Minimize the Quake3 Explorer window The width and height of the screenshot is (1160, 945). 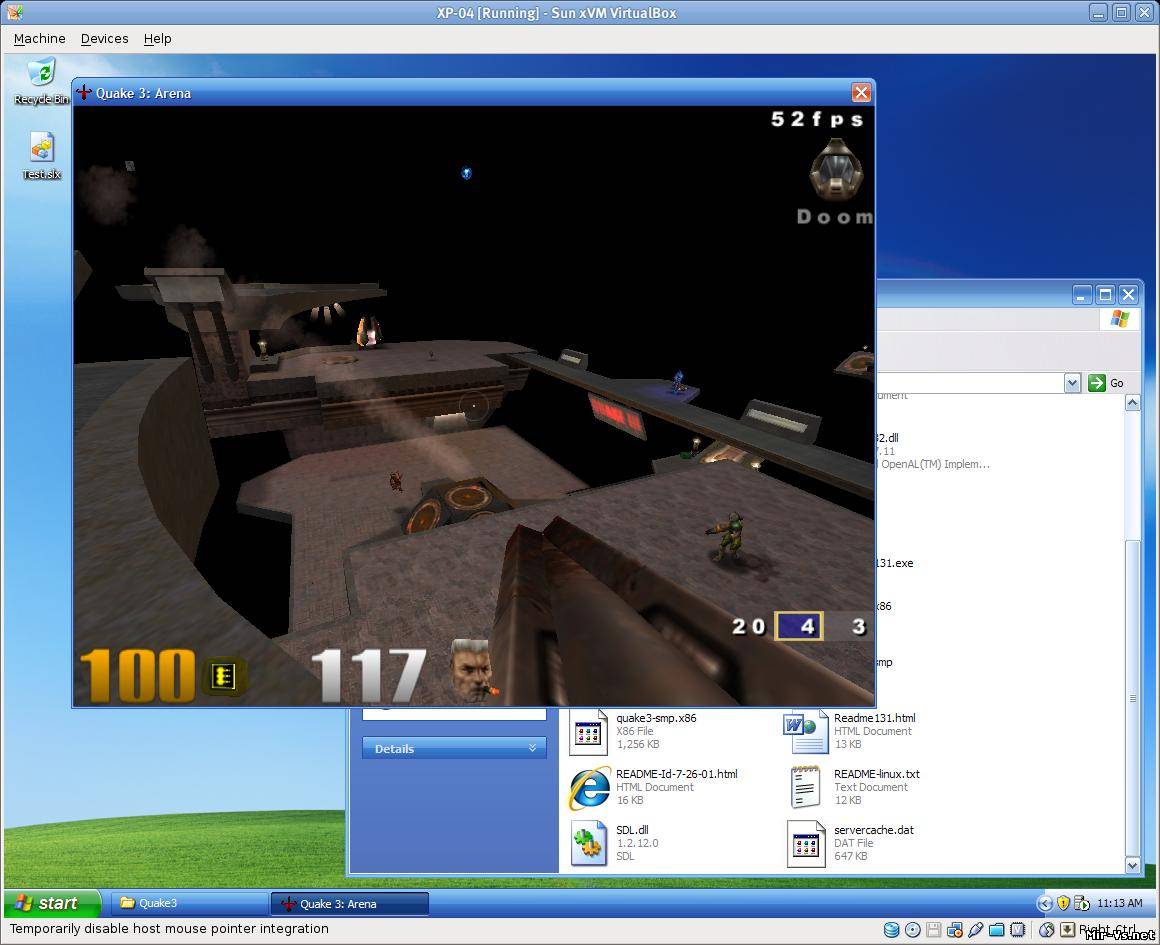pos(1082,295)
